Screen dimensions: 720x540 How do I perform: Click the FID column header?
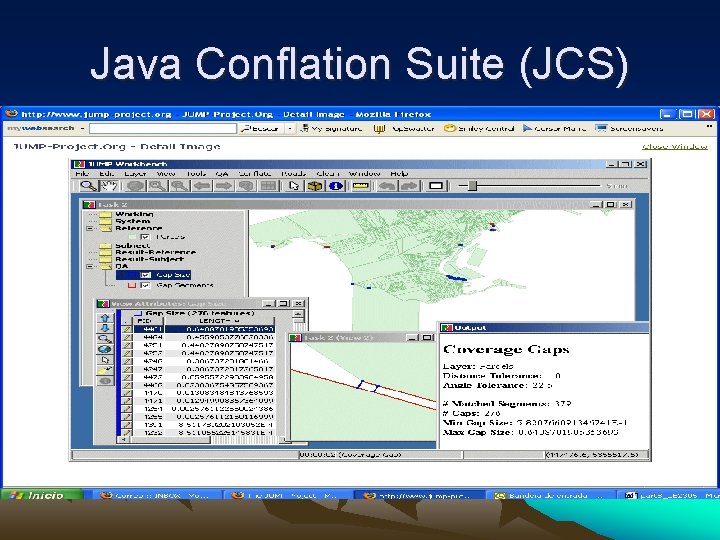pos(149,321)
